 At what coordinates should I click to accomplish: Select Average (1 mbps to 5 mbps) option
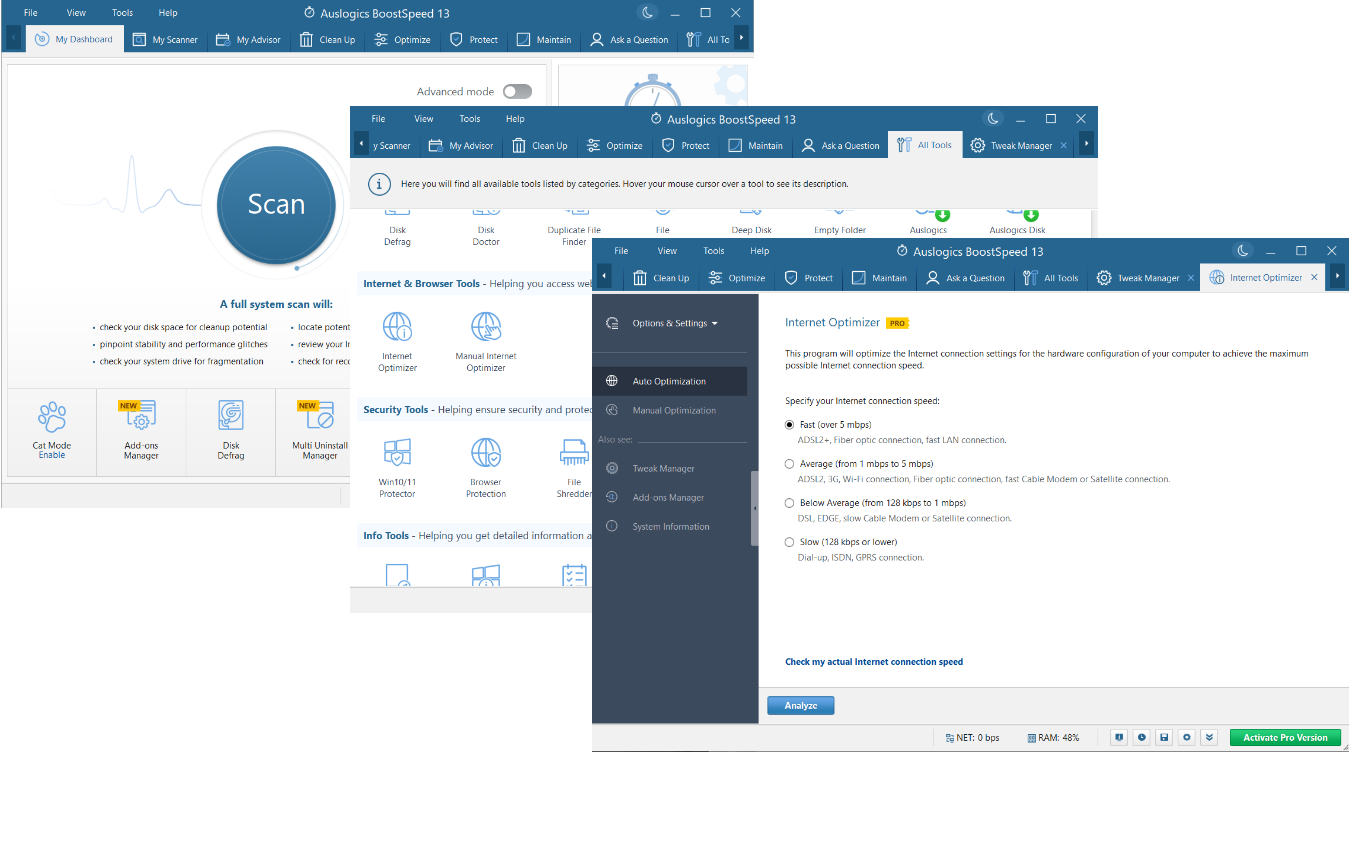click(x=790, y=464)
